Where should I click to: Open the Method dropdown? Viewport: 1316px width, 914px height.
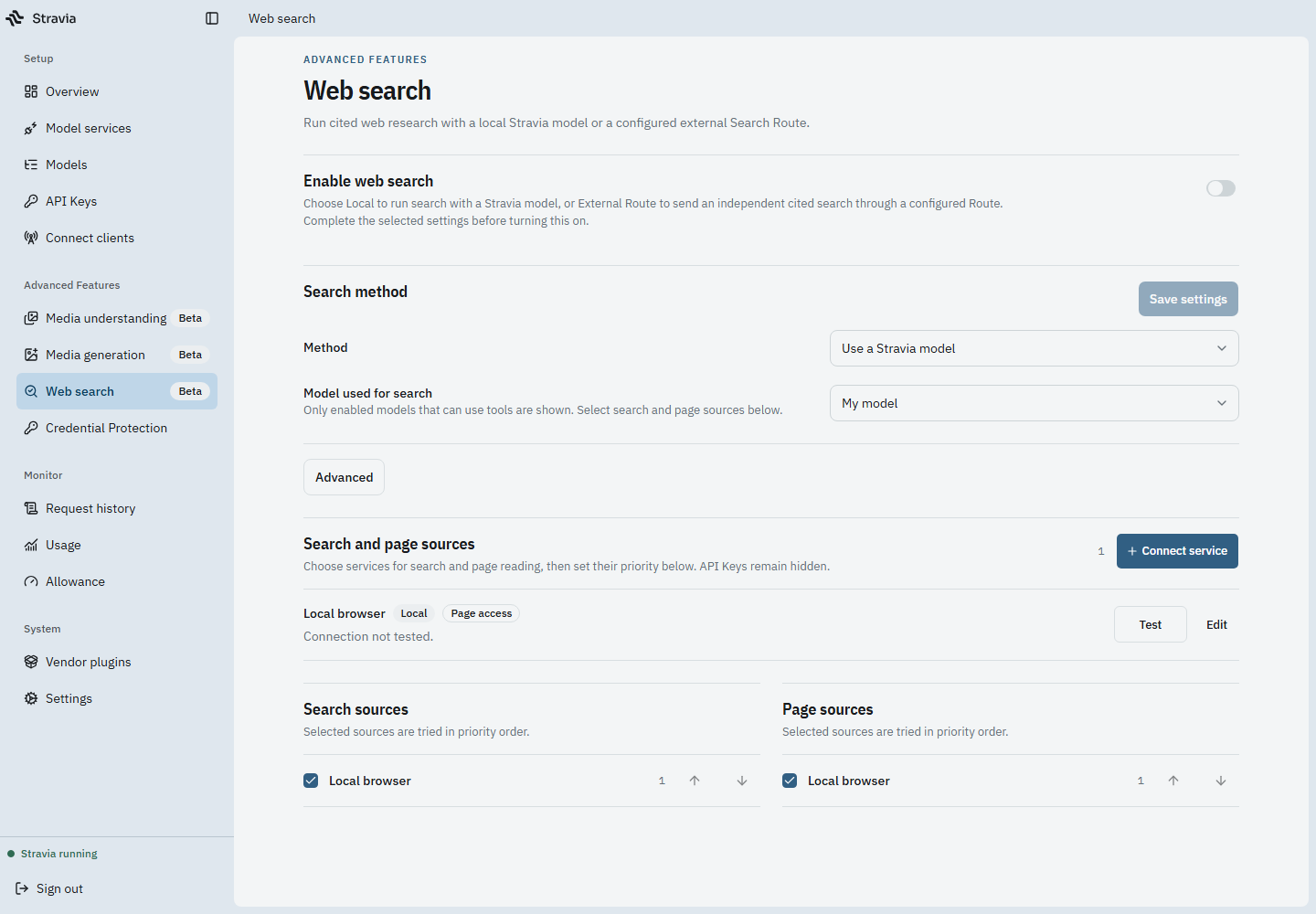(x=1034, y=348)
